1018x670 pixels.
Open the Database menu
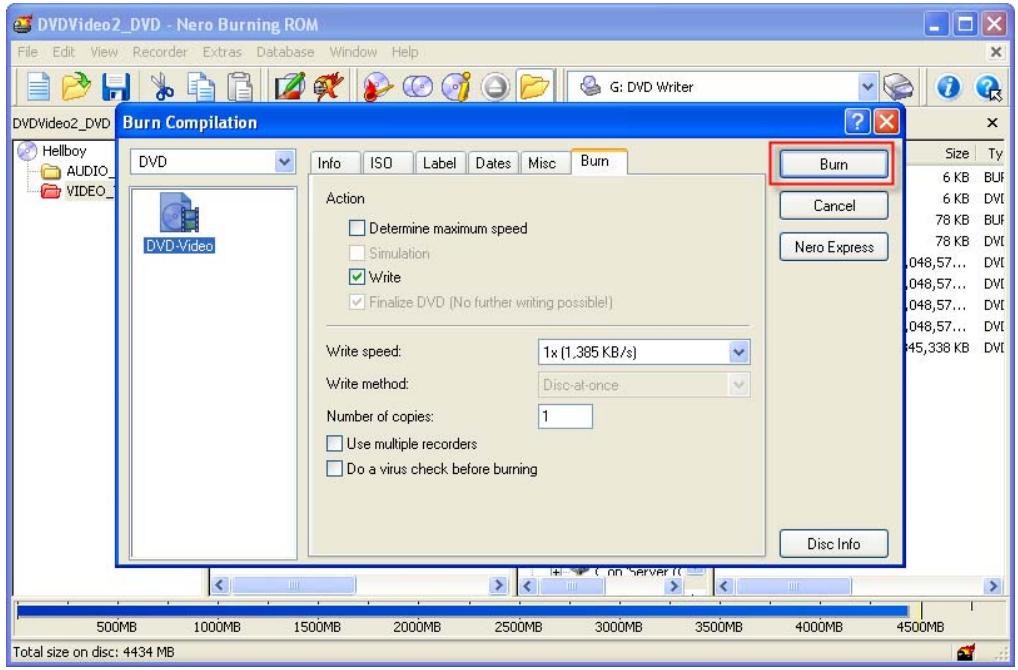pyautogui.click(x=285, y=52)
